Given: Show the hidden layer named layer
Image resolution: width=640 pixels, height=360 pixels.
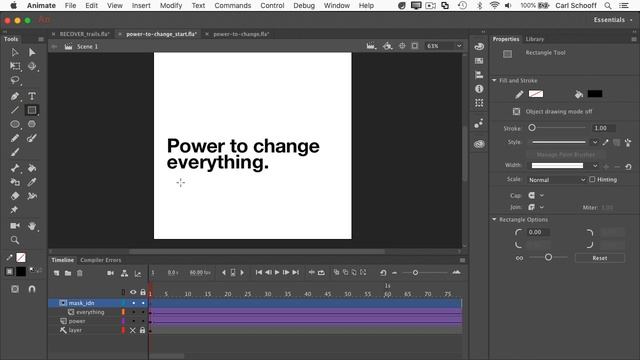Looking at the screenshot, I should click(133, 330).
